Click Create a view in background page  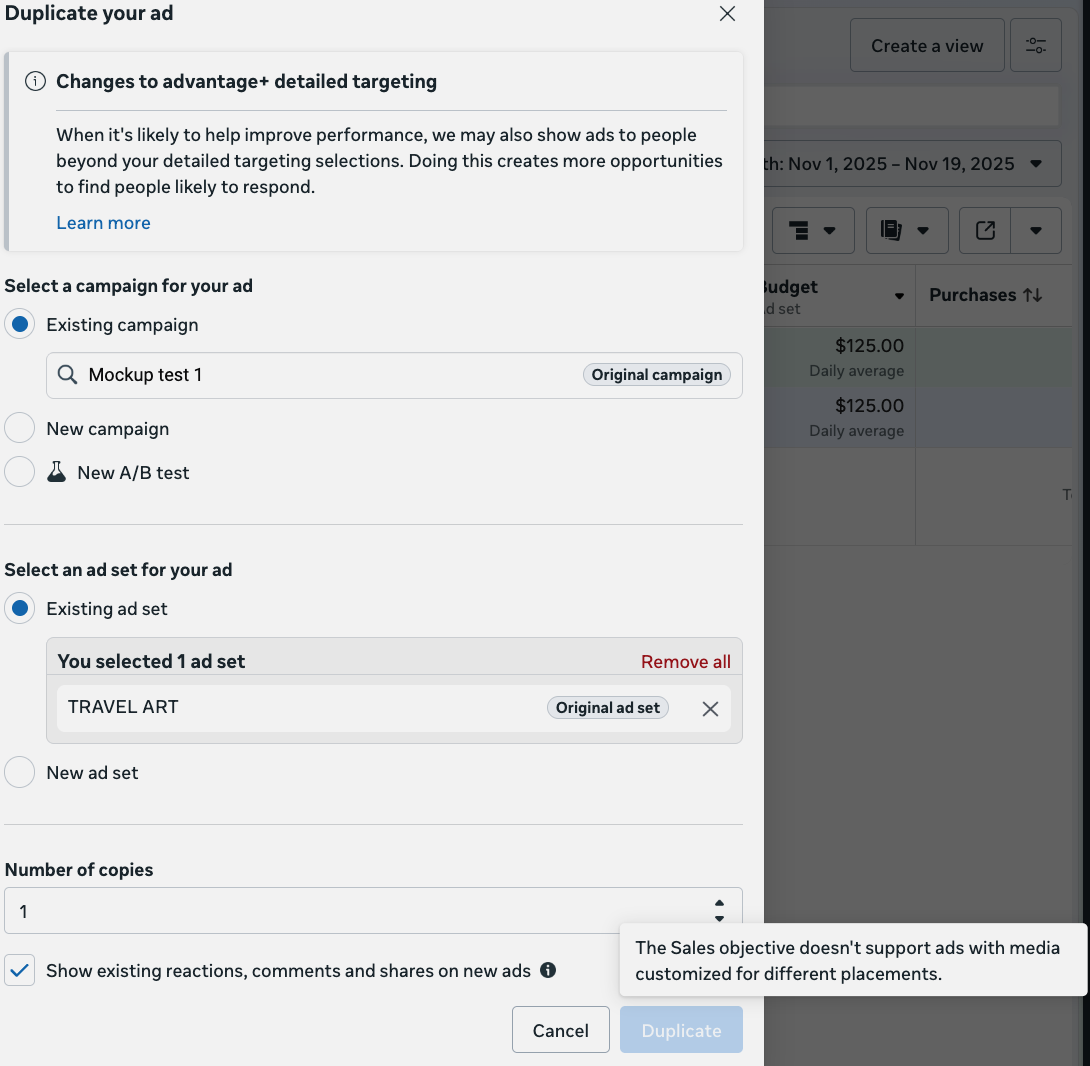(927, 46)
